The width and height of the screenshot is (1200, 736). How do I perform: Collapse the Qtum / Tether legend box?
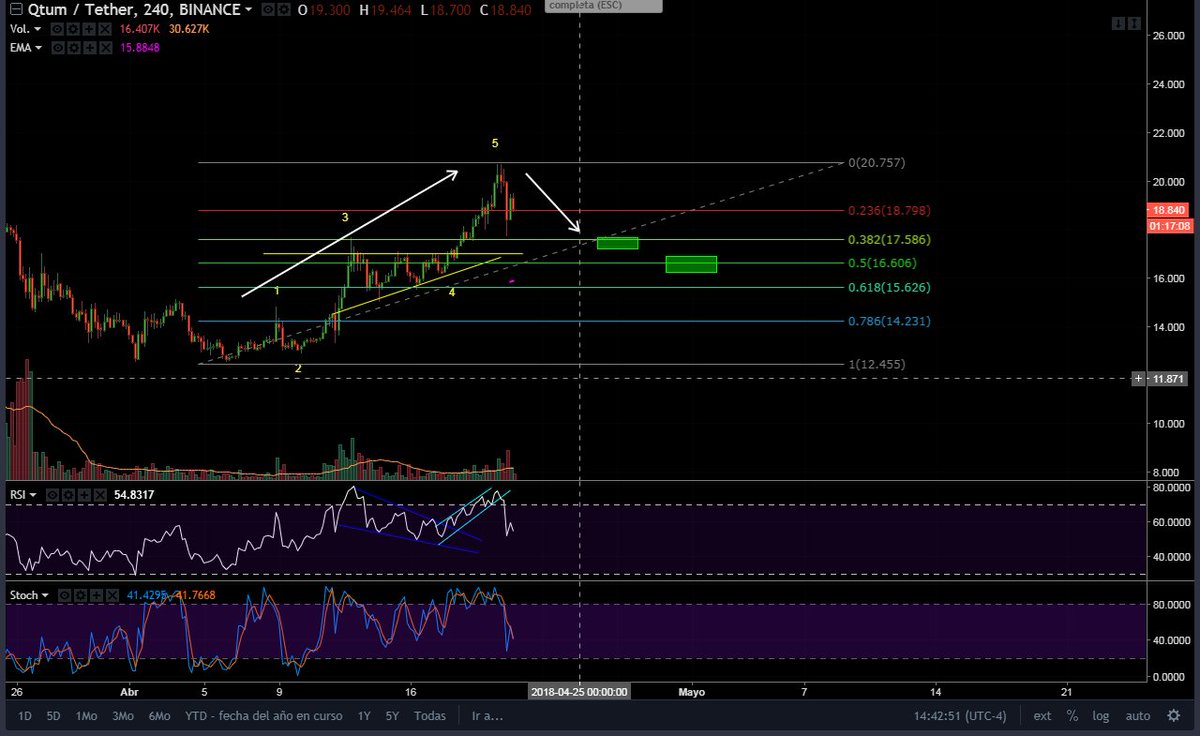[x=16, y=9]
